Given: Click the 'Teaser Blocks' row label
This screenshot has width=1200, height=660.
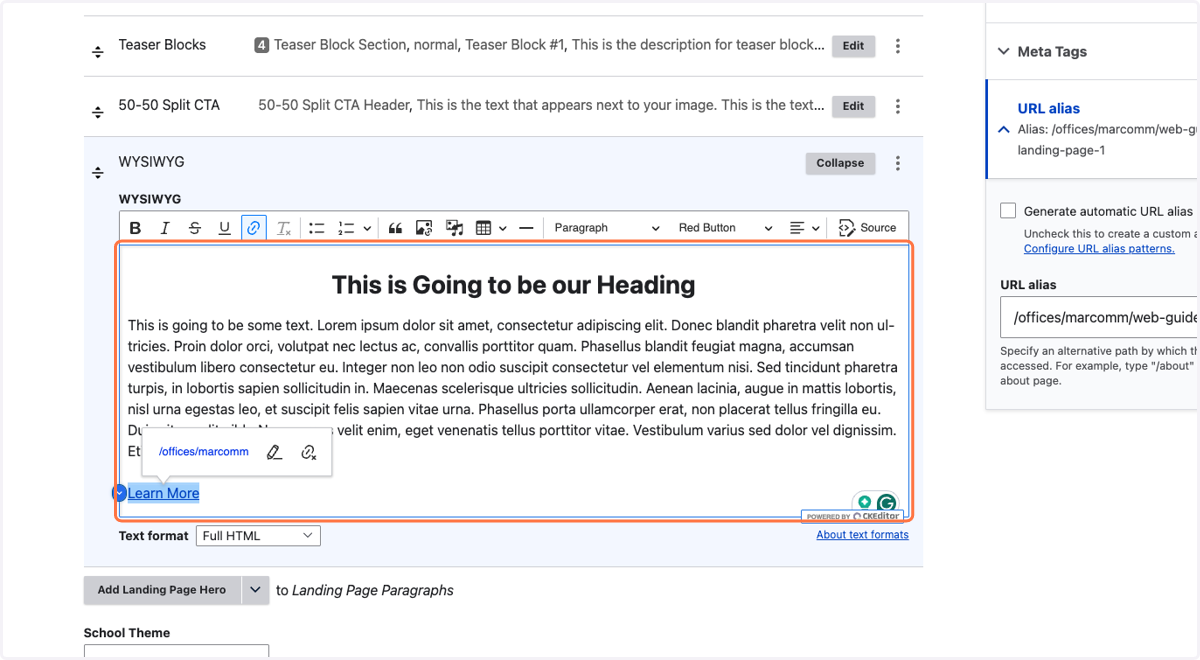Looking at the screenshot, I should click(162, 45).
